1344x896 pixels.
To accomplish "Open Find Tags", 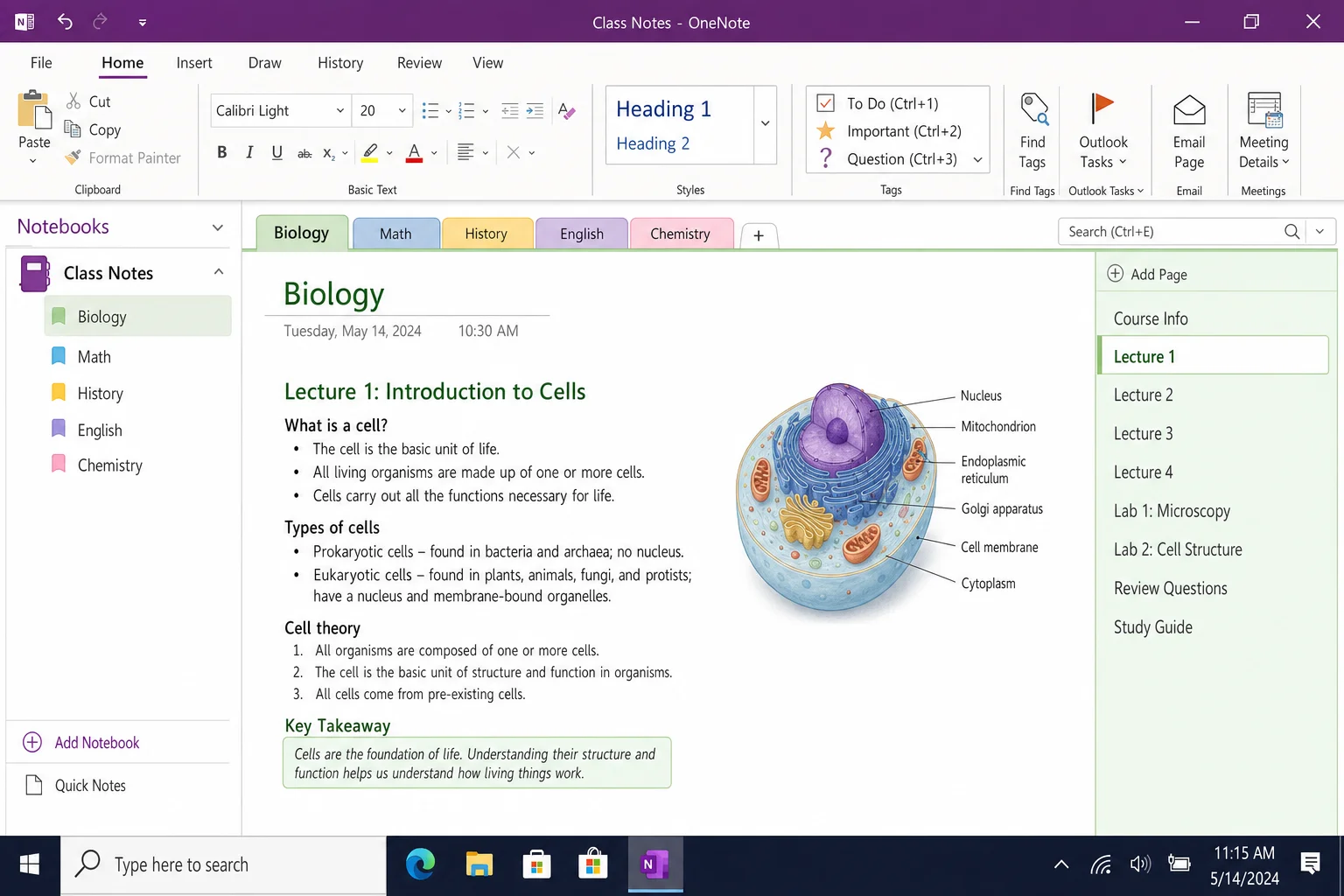I will click(x=1032, y=131).
